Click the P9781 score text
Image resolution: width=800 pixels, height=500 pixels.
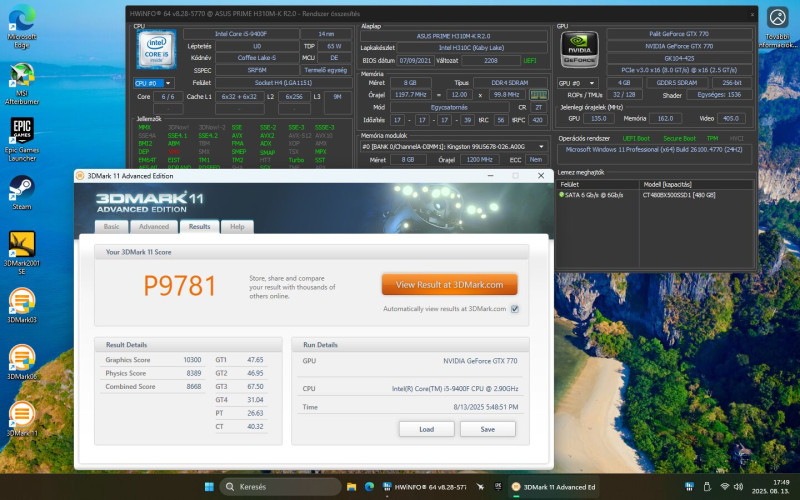click(180, 286)
